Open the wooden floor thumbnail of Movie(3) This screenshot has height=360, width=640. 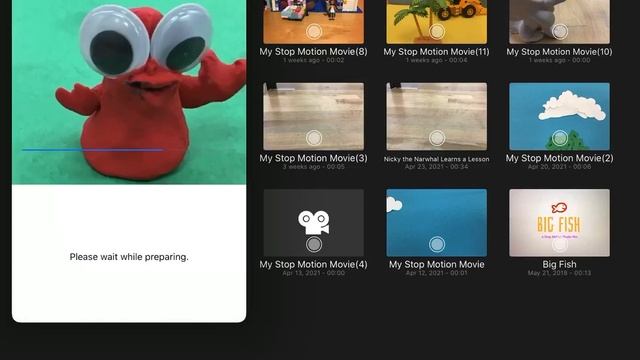[x=313, y=116]
